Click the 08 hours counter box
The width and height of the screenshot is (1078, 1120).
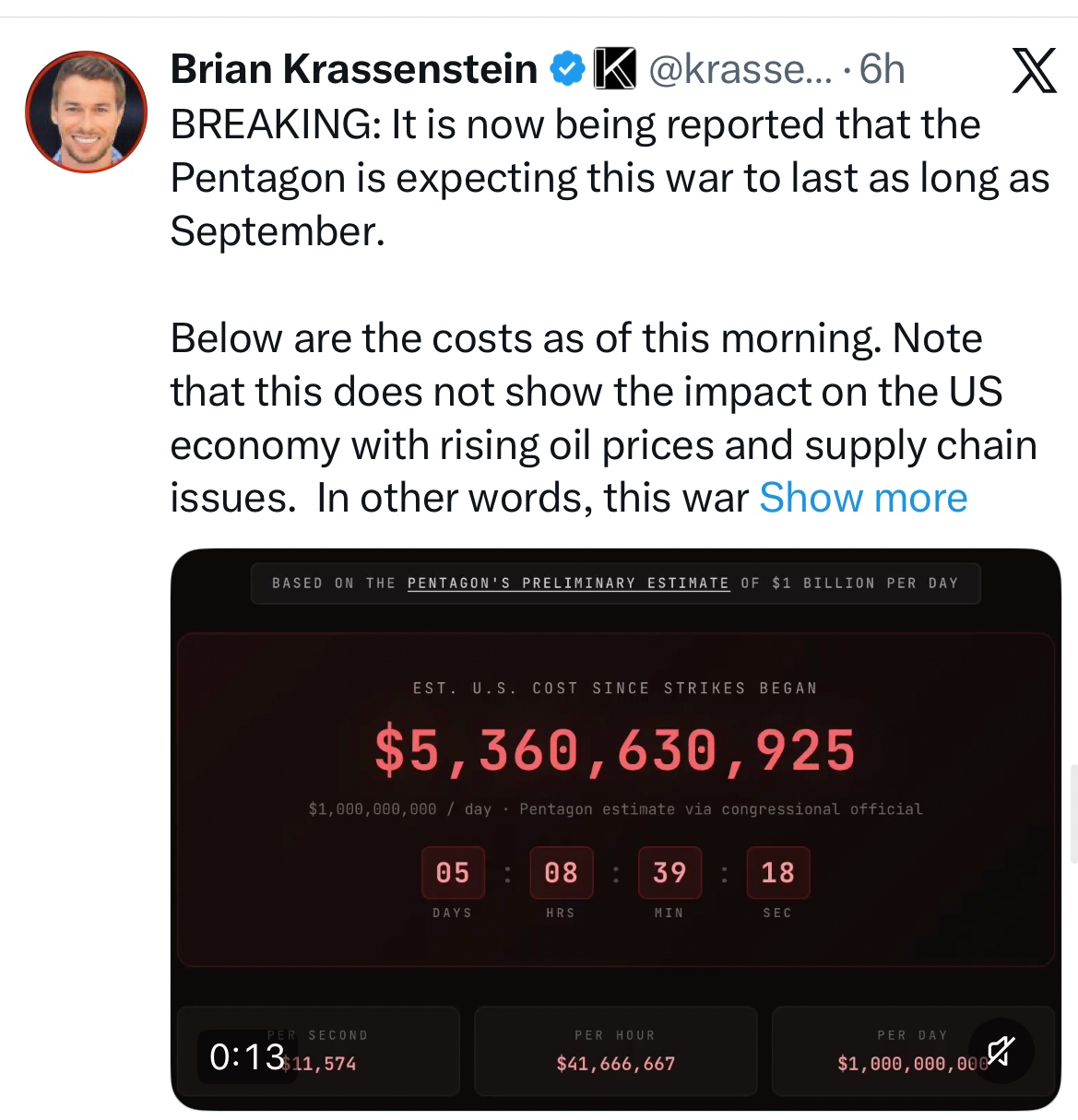tap(561, 872)
